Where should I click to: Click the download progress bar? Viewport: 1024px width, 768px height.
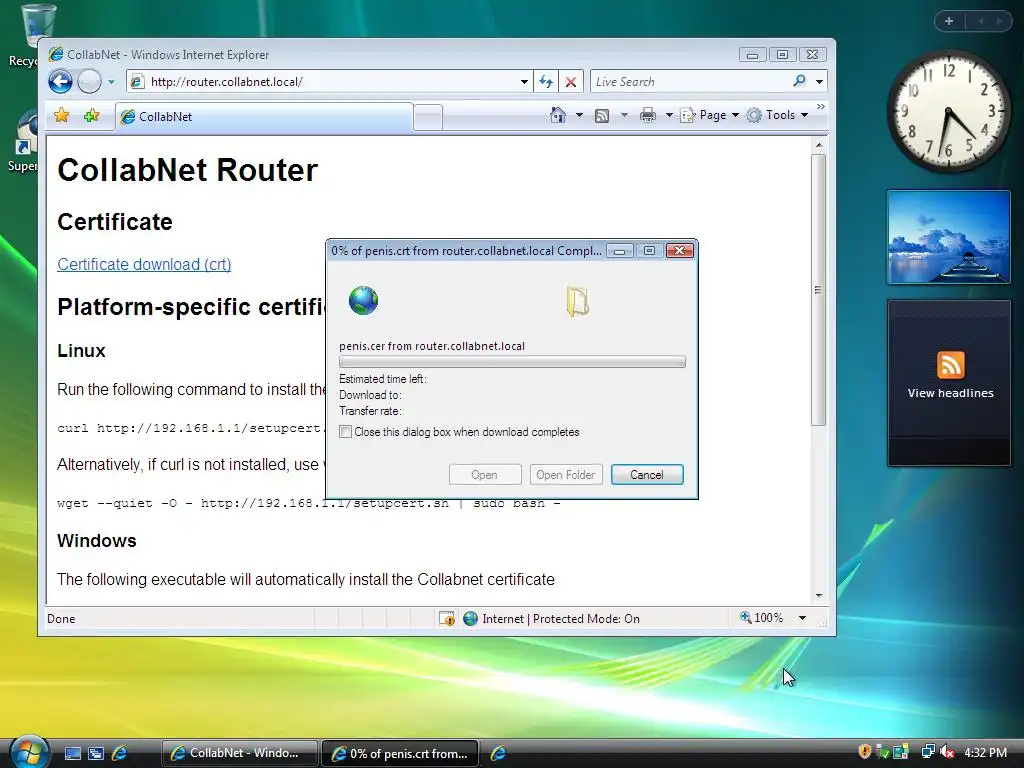tap(512, 362)
